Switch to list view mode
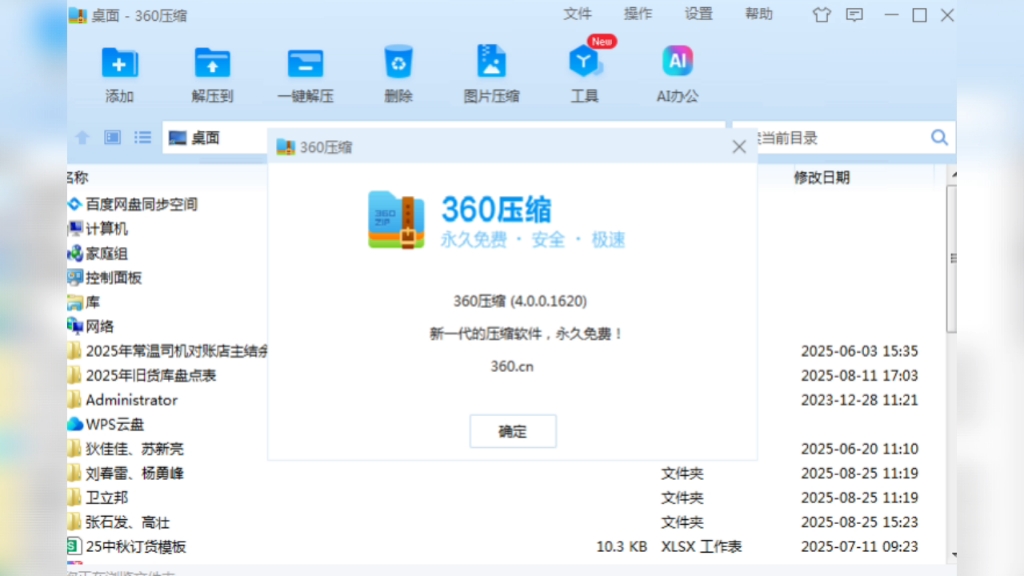The image size is (1024, 576). point(142,137)
